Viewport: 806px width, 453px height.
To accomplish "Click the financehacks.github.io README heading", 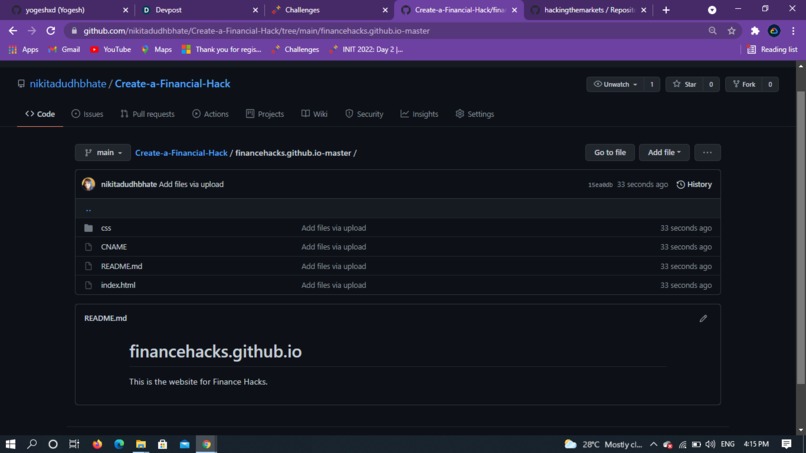I will point(215,351).
